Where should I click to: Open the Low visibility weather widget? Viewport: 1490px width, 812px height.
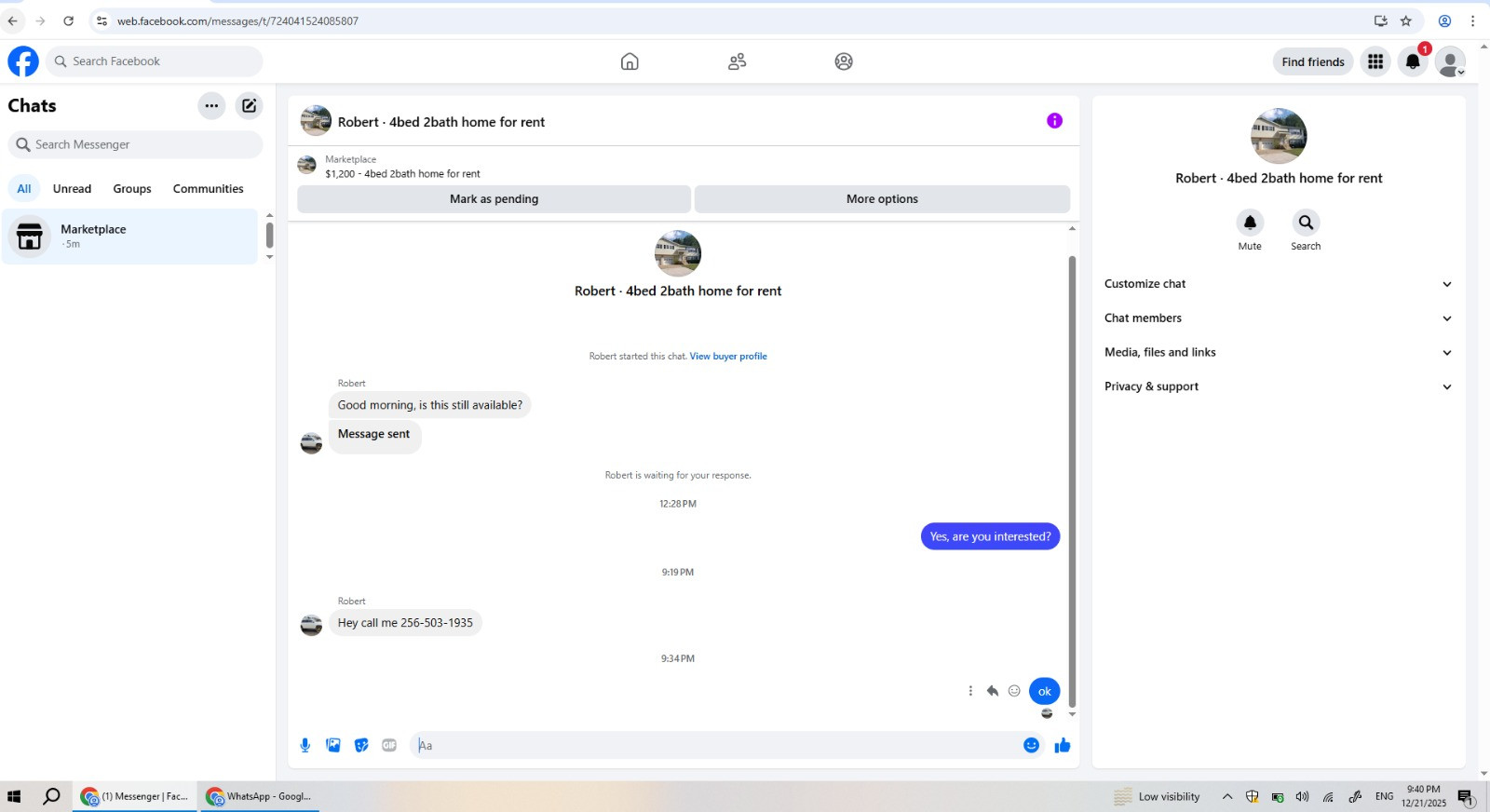pyautogui.click(x=1158, y=796)
